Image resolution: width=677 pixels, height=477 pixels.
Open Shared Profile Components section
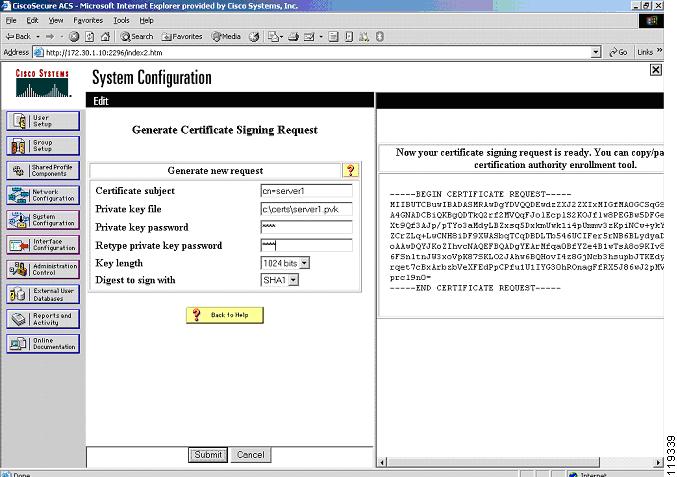43,171
